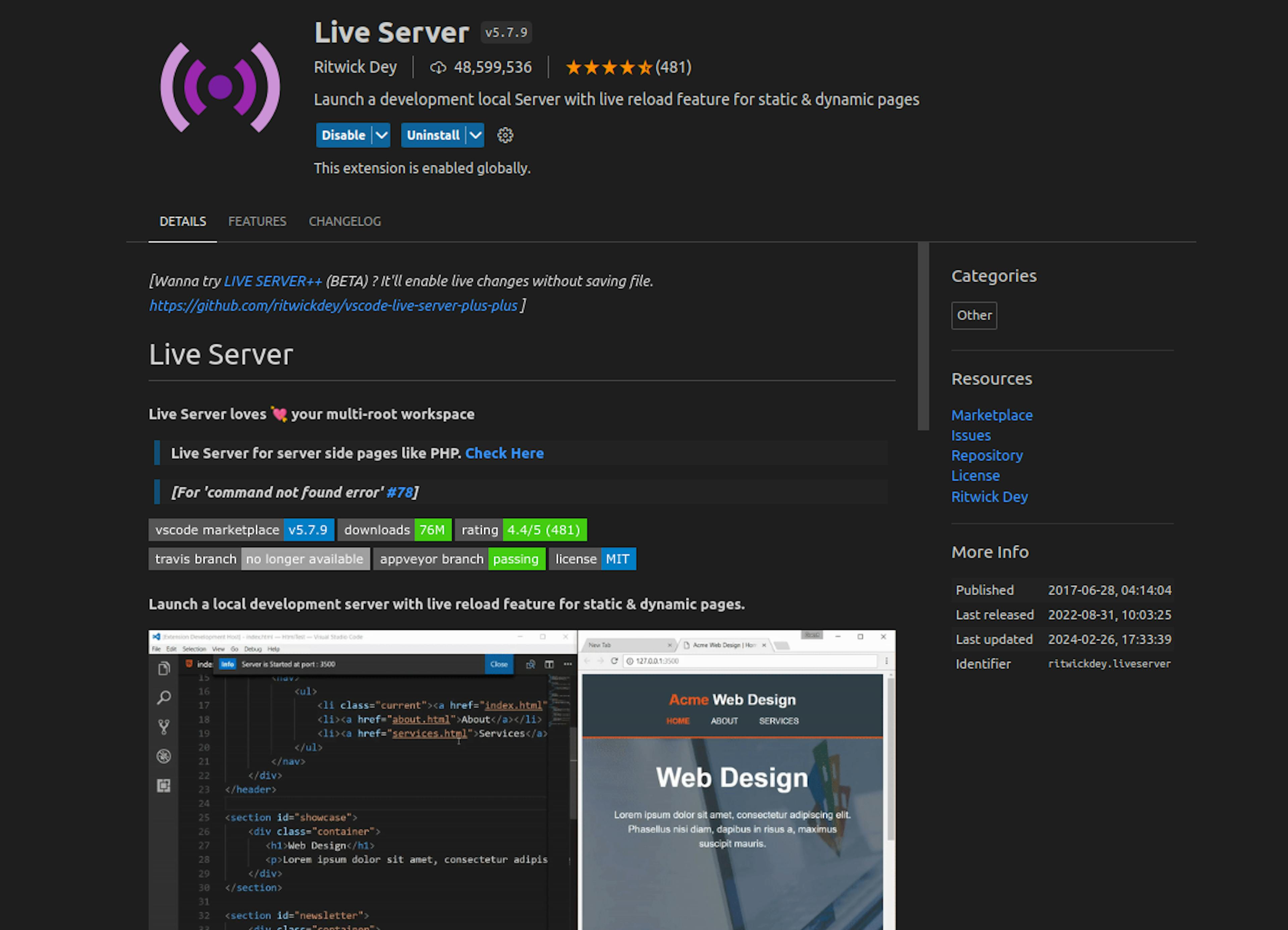Image resolution: width=1288 pixels, height=930 pixels.
Task: Click the downloads 76M badge
Action: click(395, 530)
